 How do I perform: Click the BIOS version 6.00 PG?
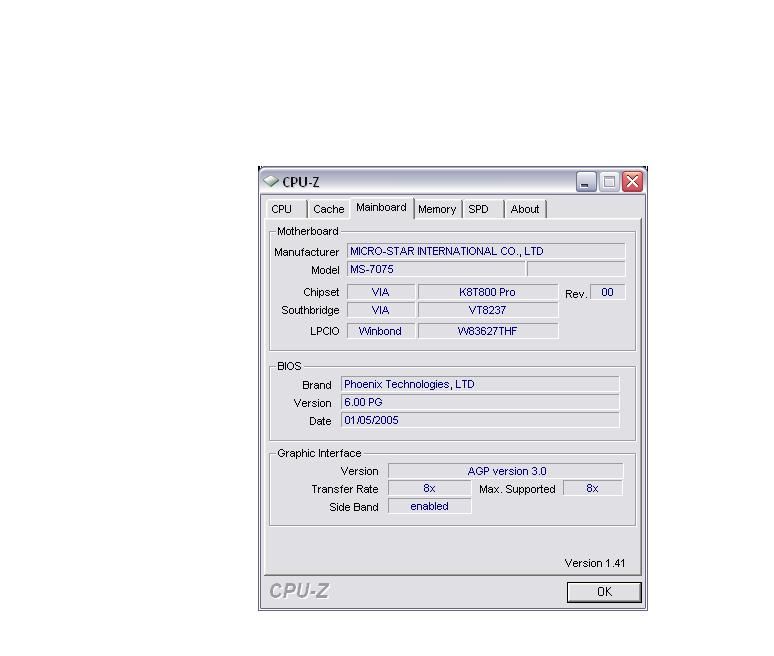pos(480,402)
